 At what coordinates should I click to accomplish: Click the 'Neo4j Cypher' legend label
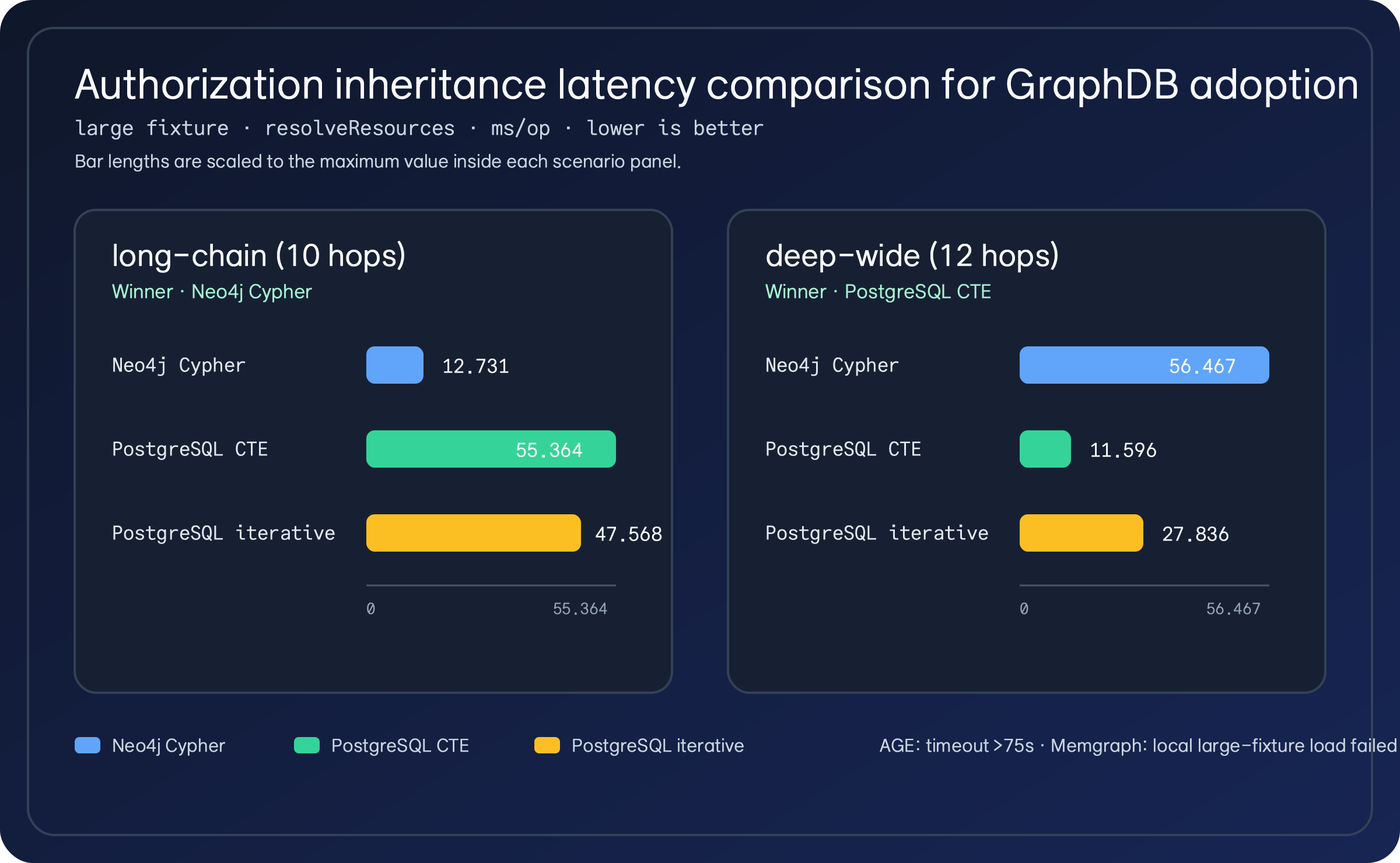169,746
